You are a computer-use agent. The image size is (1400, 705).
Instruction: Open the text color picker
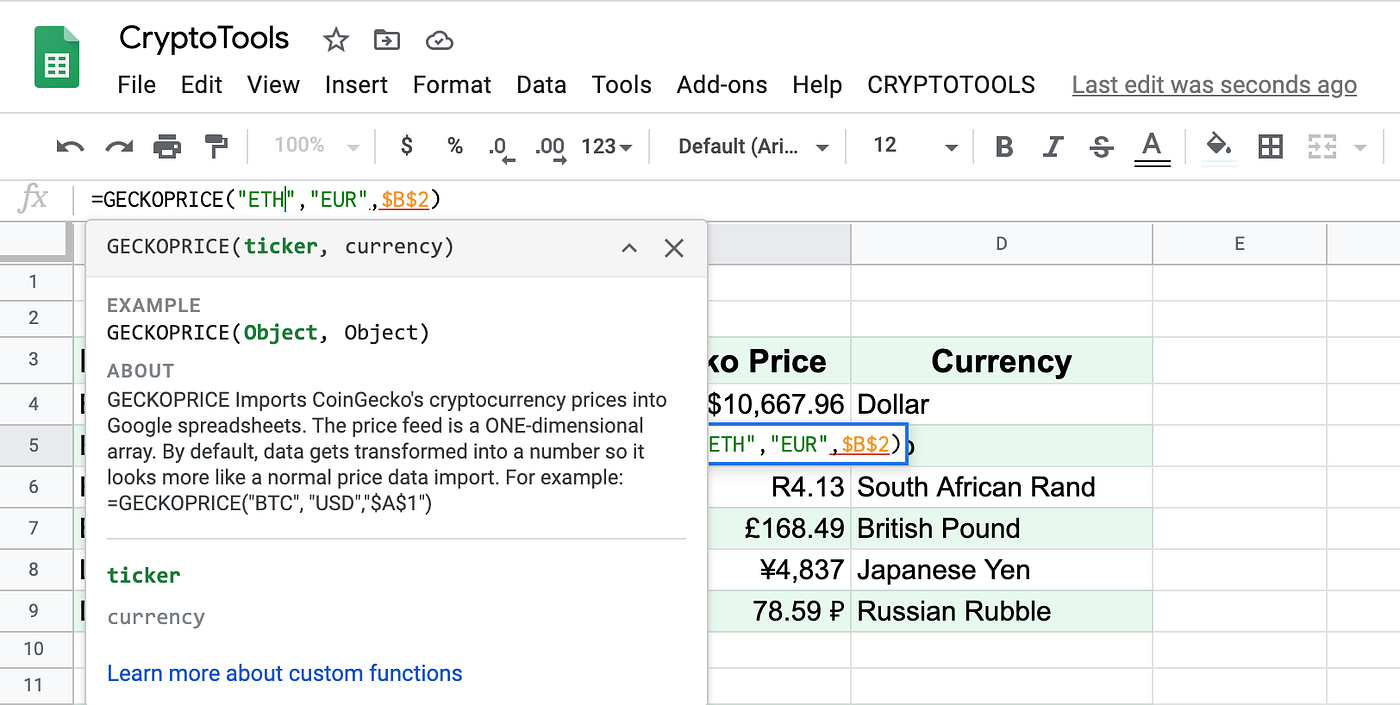(1152, 148)
